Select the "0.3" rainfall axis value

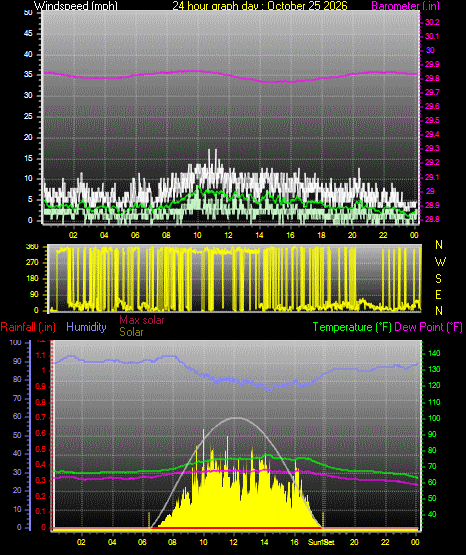(41, 480)
